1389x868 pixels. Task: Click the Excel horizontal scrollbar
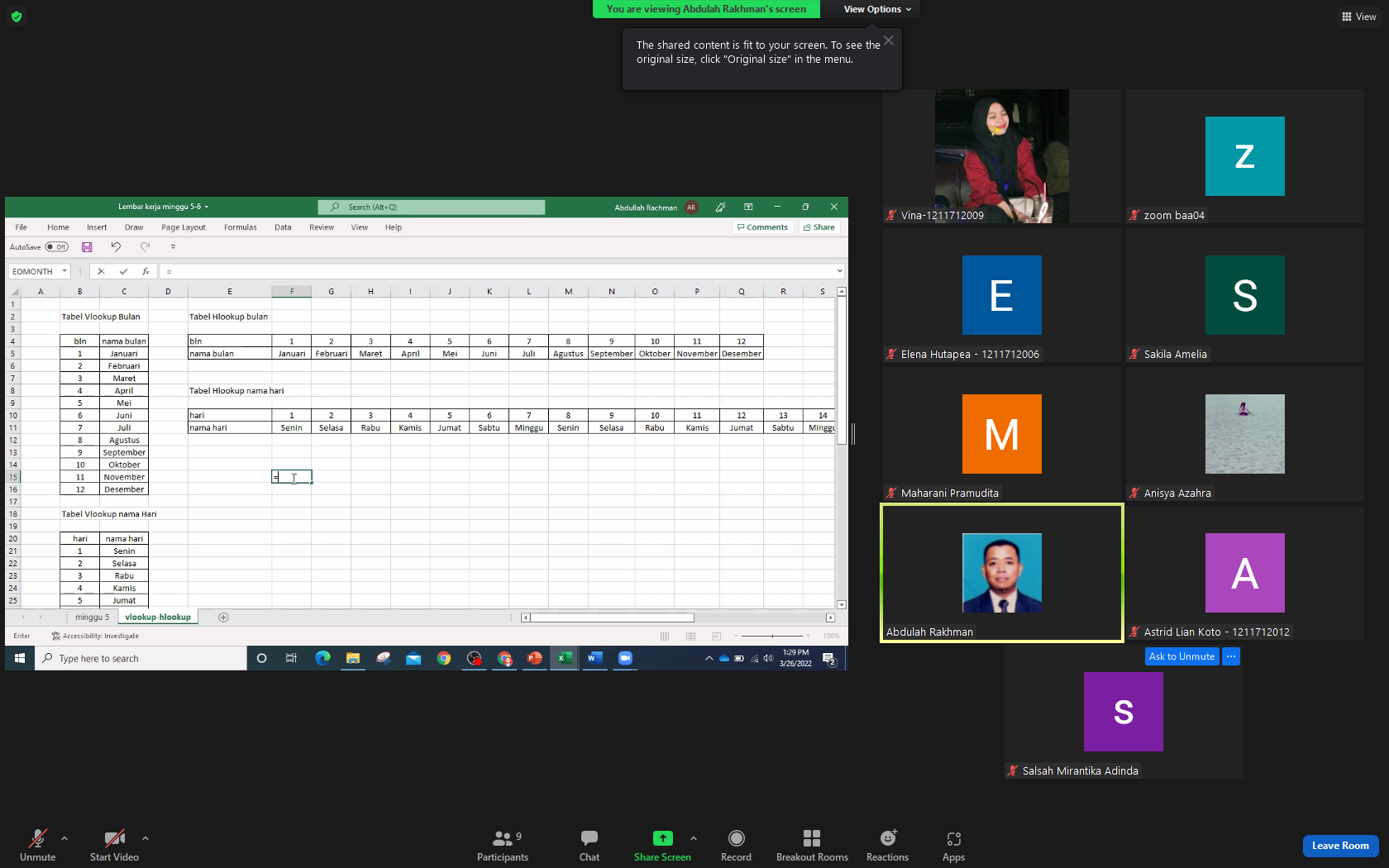click(612, 618)
